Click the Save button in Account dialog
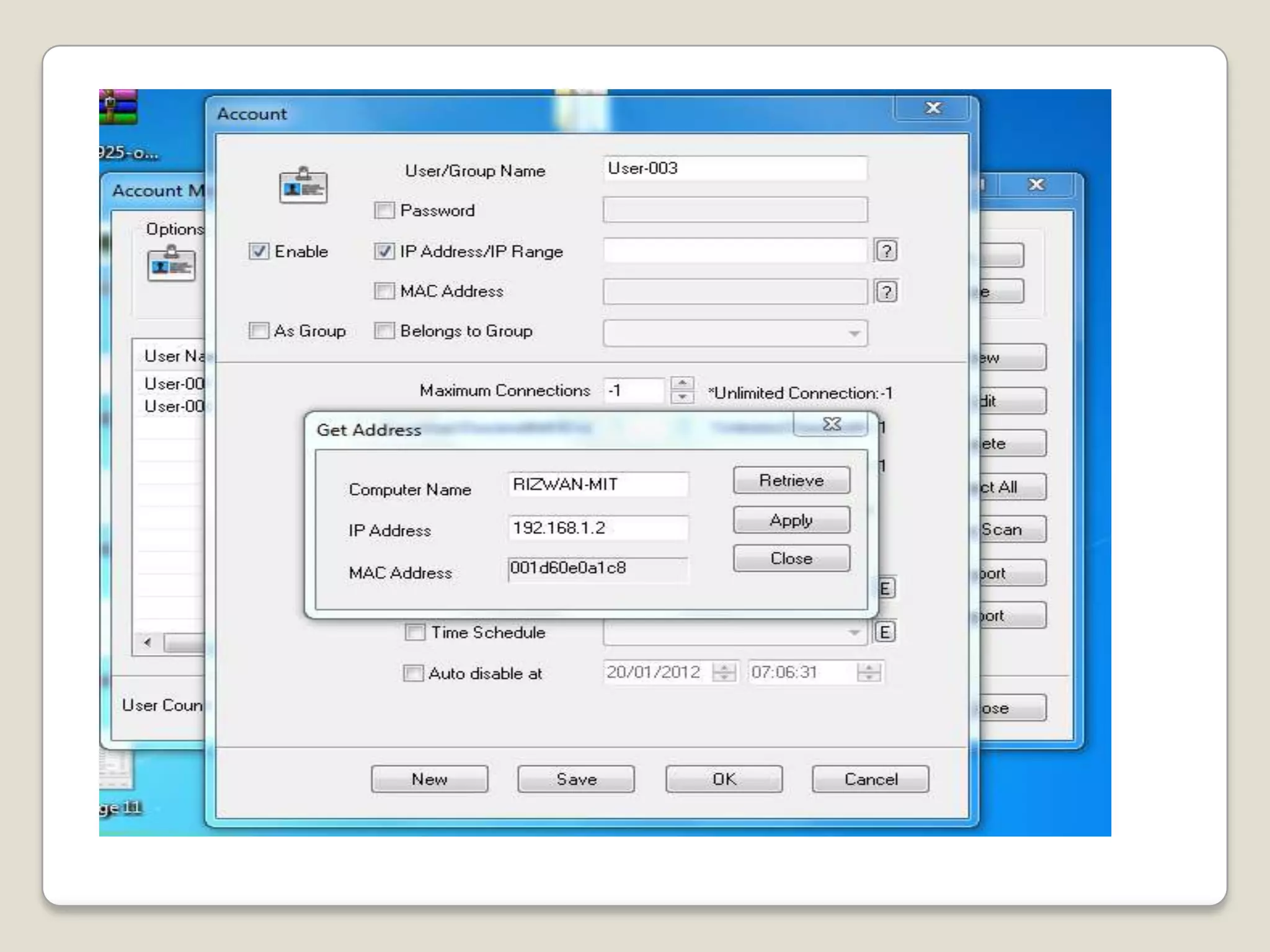Screen dimensions: 1270x952 point(575,779)
